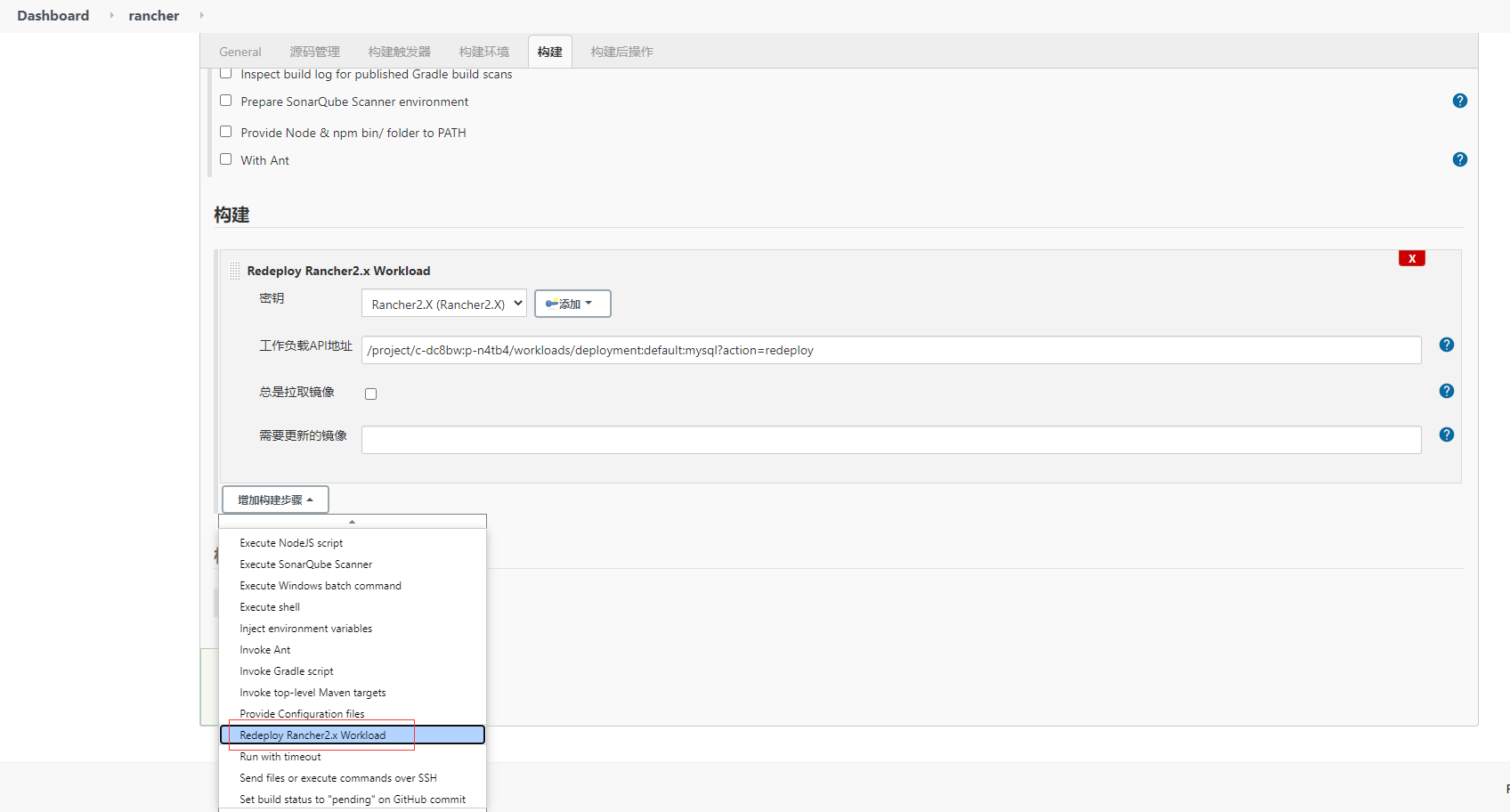The width and height of the screenshot is (1510, 812).
Task: Open the rancher breadcrumb link
Action: coord(154,15)
